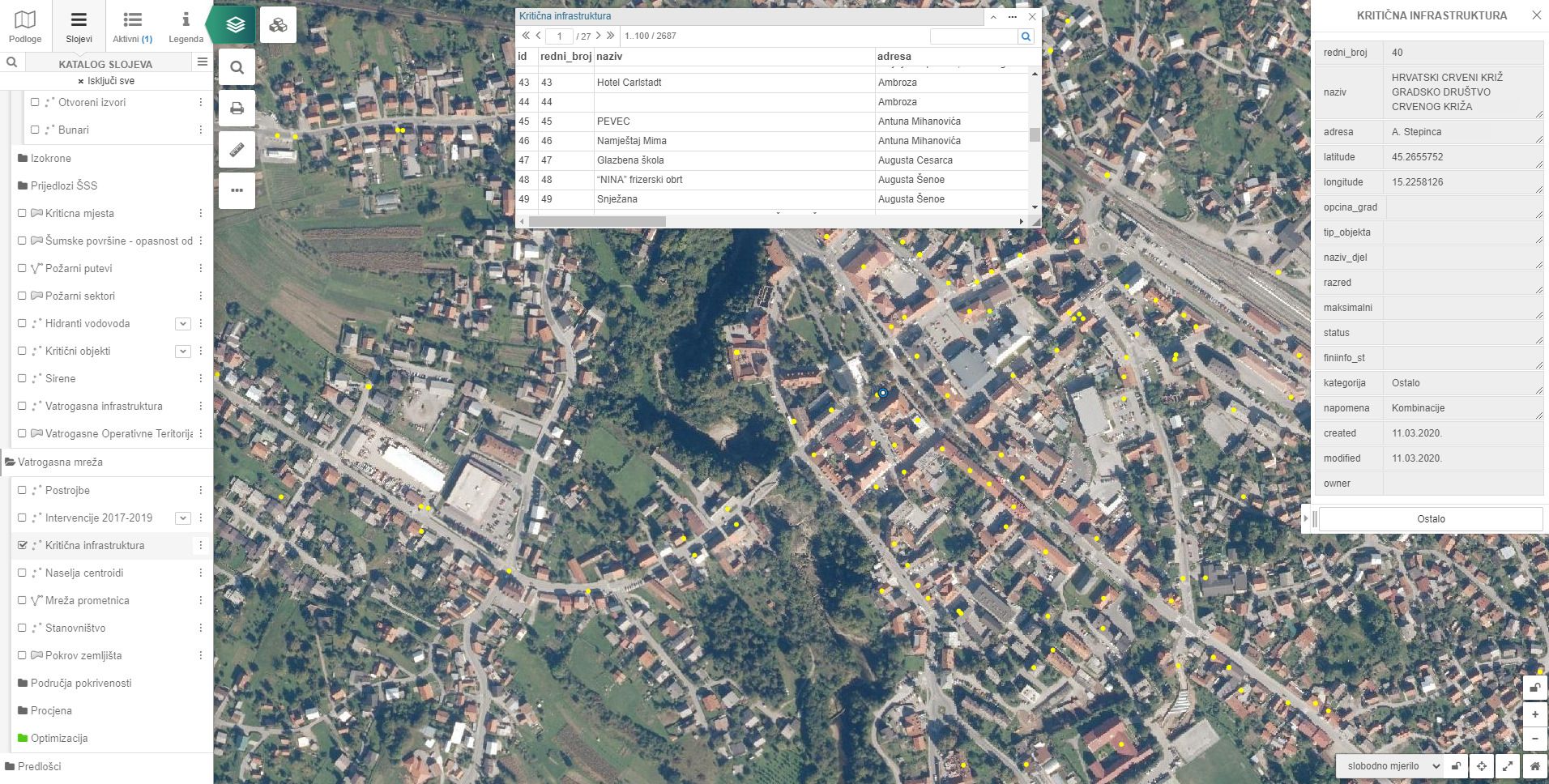Click the print tool icon
This screenshot has height=784, width=1549.
[x=237, y=109]
